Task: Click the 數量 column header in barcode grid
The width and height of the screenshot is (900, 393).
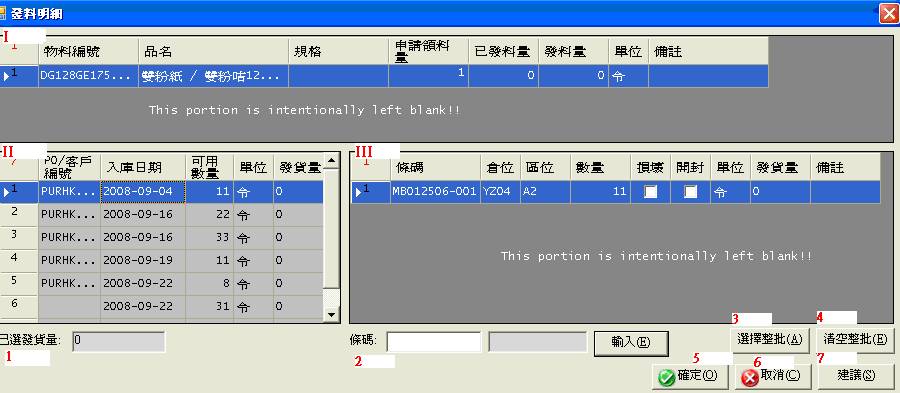Action: 600,168
